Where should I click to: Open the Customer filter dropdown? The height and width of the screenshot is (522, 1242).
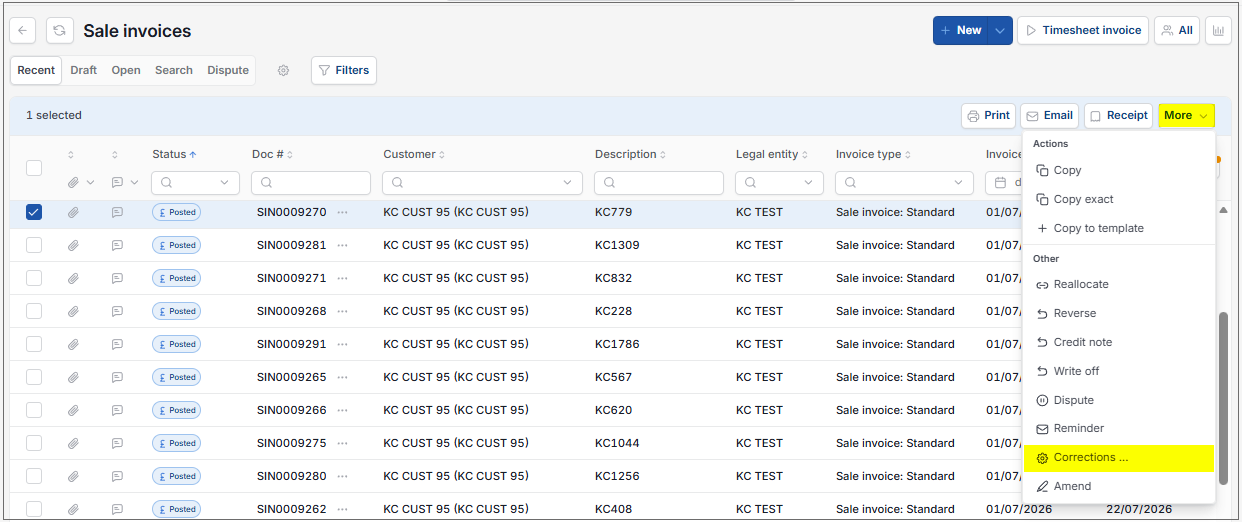point(483,183)
